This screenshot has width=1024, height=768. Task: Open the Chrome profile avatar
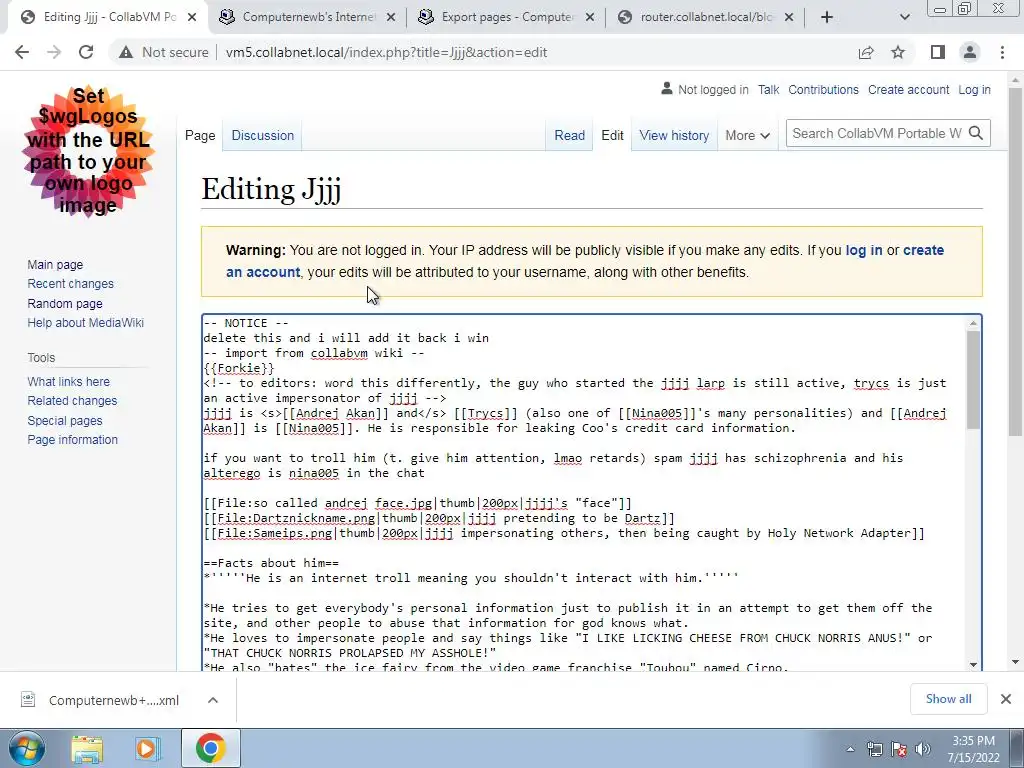(x=970, y=52)
